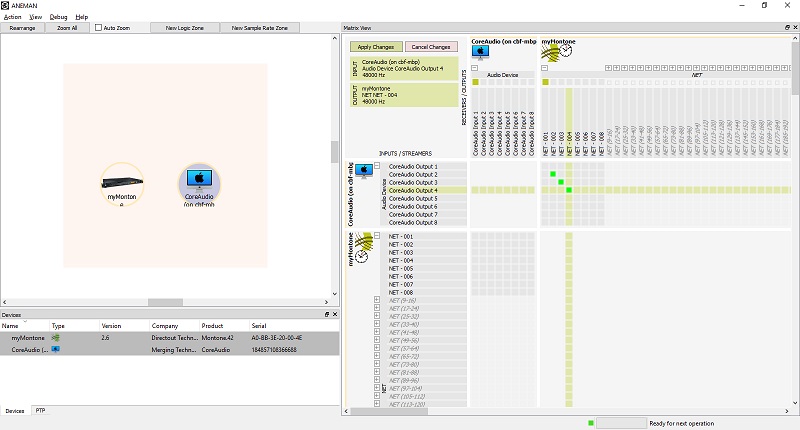Screen dimensions: 800x430
Task: Toggle connection CoreAudio Output 2 to NET - 002
Action: (553, 174)
